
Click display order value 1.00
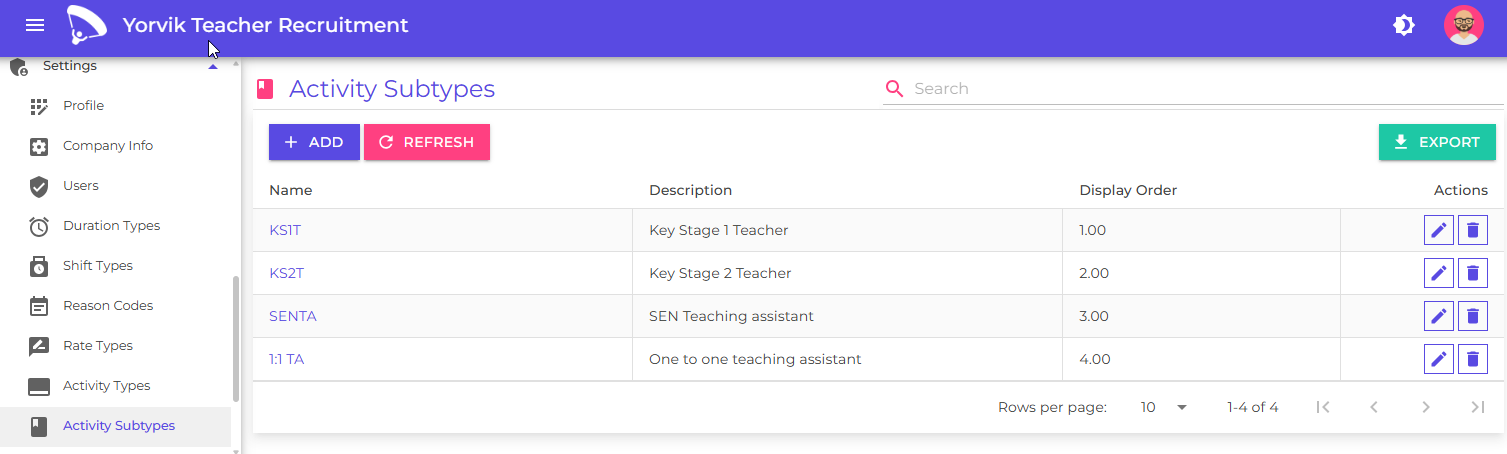(x=1093, y=230)
